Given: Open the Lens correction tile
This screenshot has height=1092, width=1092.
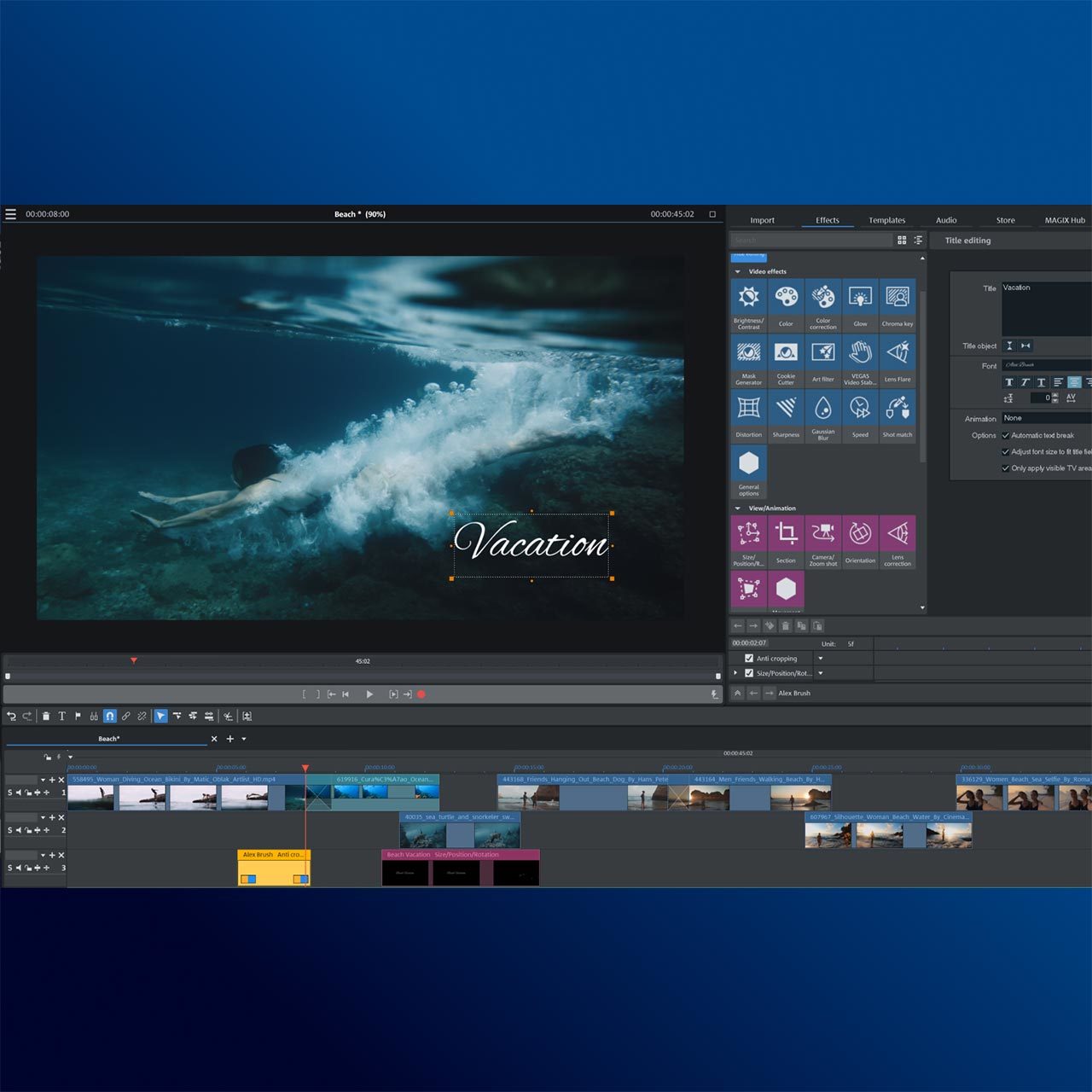Looking at the screenshot, I should click(x=897, y=542).
